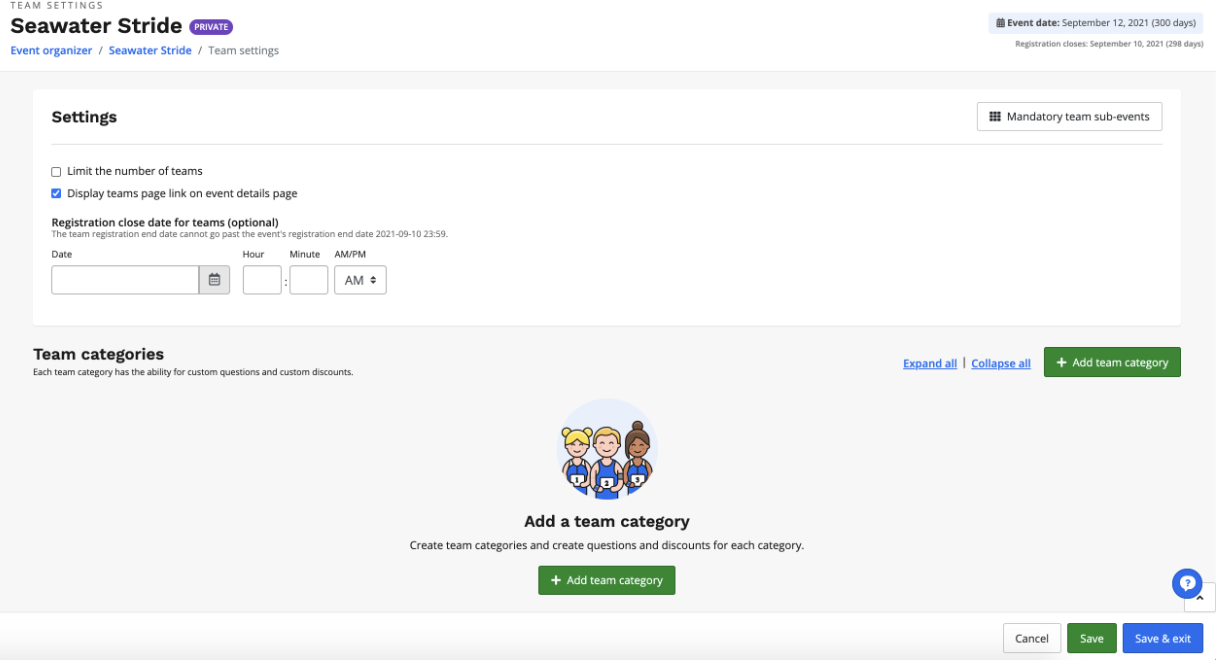
Task: Click the scroll-to-top chevron icon
Action: 1199,600
